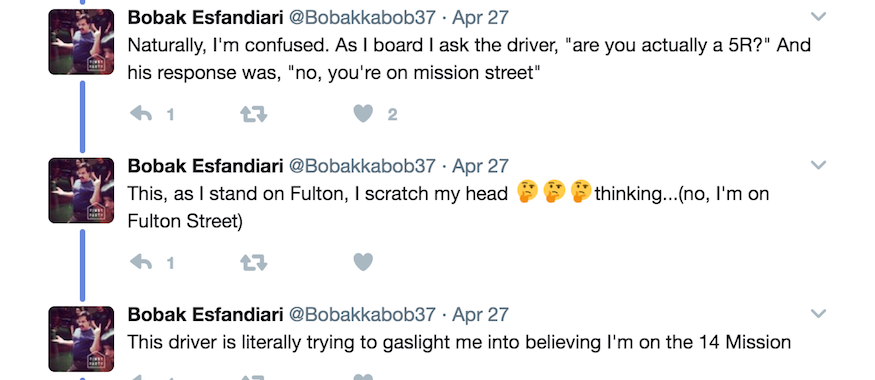
Task: Open the Apr 27 timestamp of the first tweet
Action: coord(480,17)
